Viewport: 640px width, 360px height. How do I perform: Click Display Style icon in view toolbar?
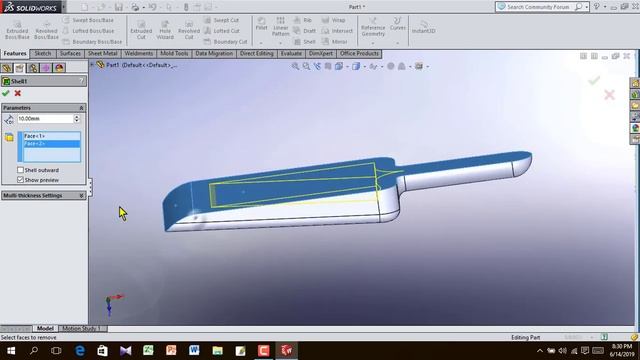pyautogui.click(x=356, y=66)
